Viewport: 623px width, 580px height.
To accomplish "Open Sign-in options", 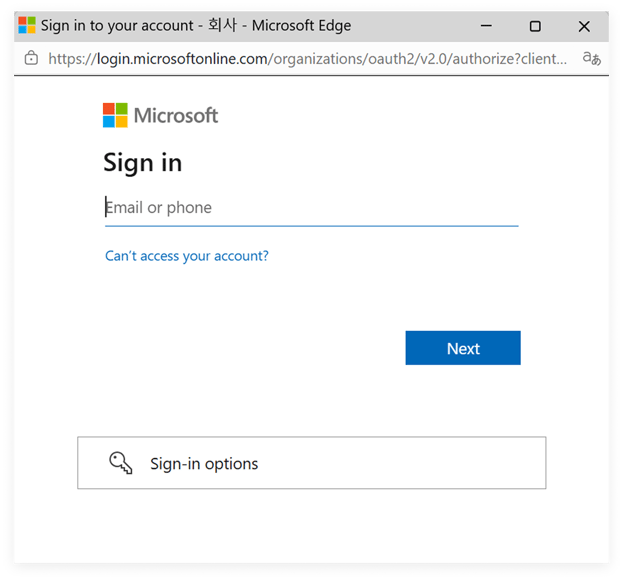I will [311, 463].
